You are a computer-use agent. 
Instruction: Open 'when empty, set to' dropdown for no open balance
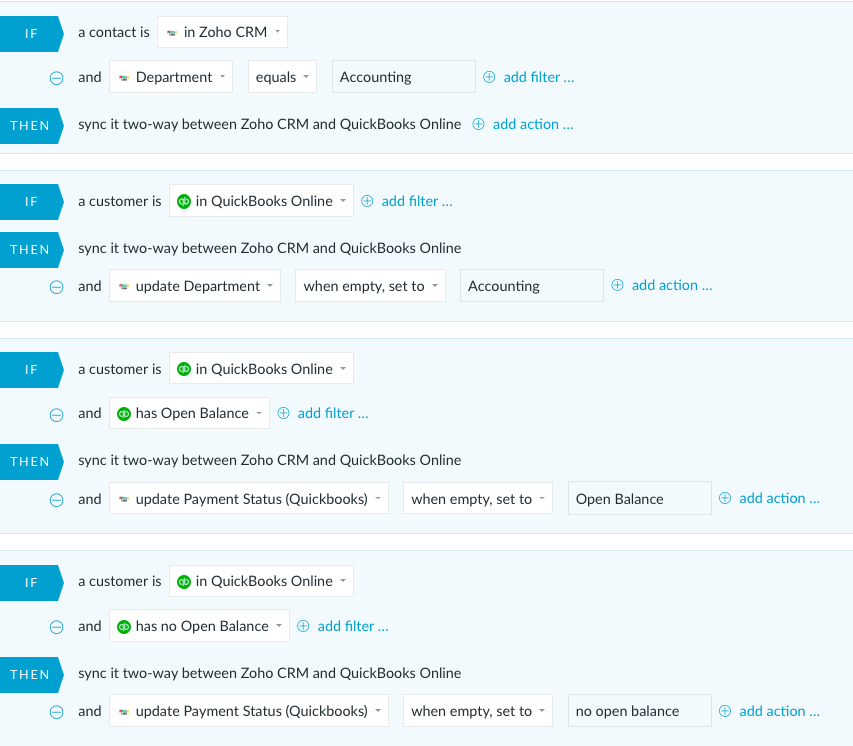(x=478, y=711)
